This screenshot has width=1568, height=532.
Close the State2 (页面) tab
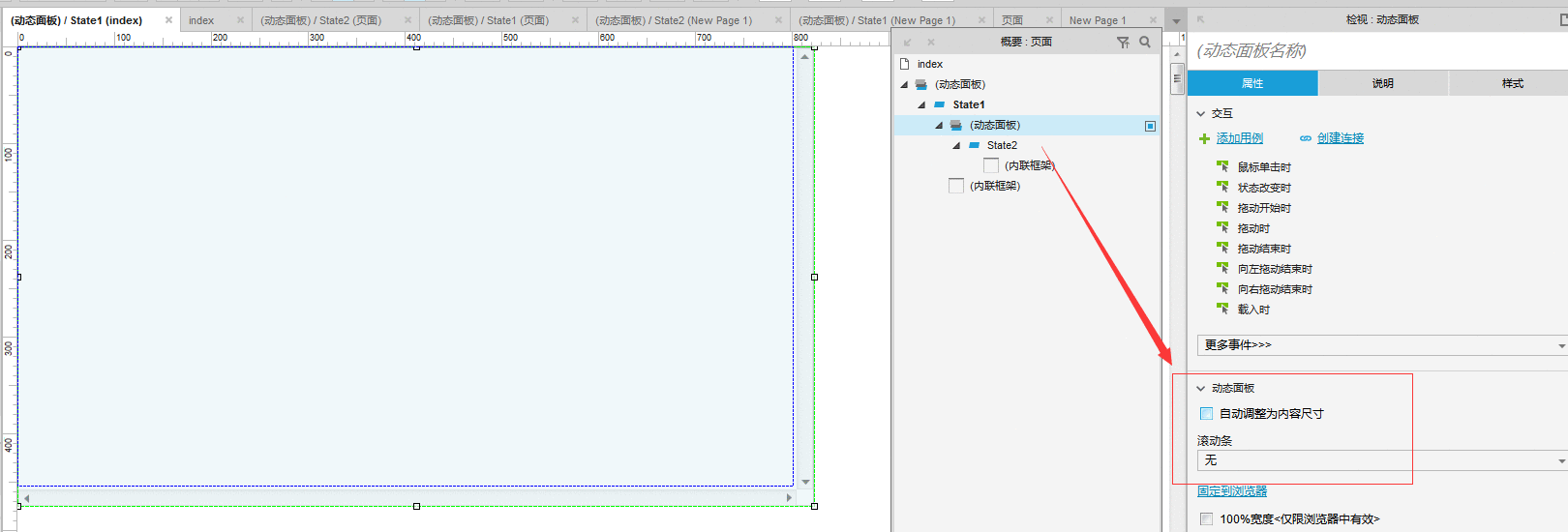[x=407, y=19]
